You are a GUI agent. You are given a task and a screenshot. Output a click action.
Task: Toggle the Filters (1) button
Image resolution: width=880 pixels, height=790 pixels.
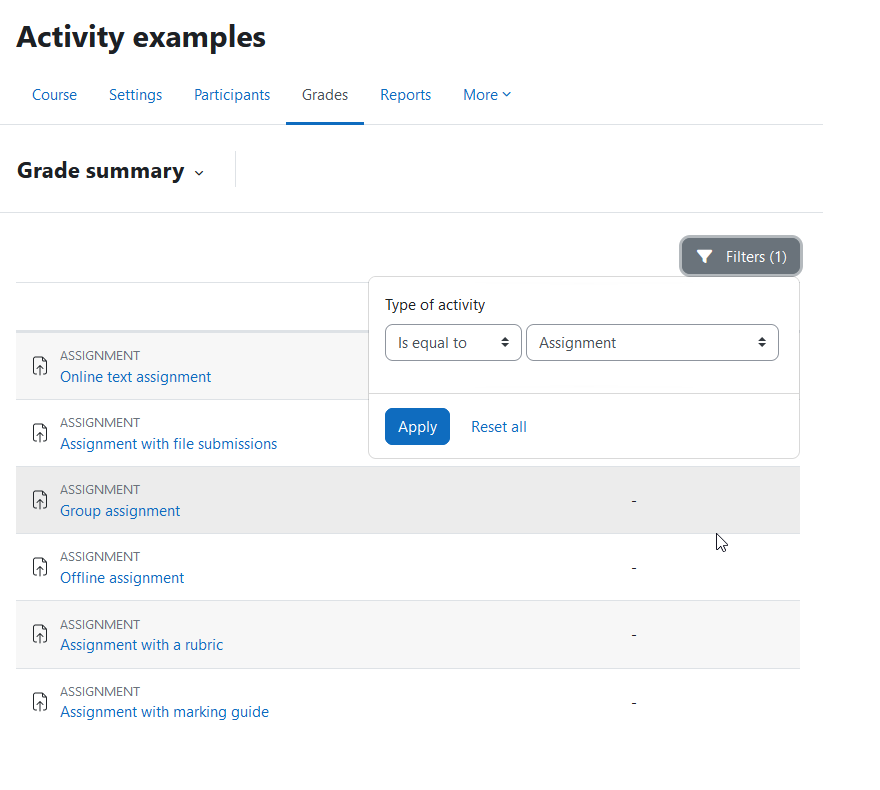pos(740,256)
